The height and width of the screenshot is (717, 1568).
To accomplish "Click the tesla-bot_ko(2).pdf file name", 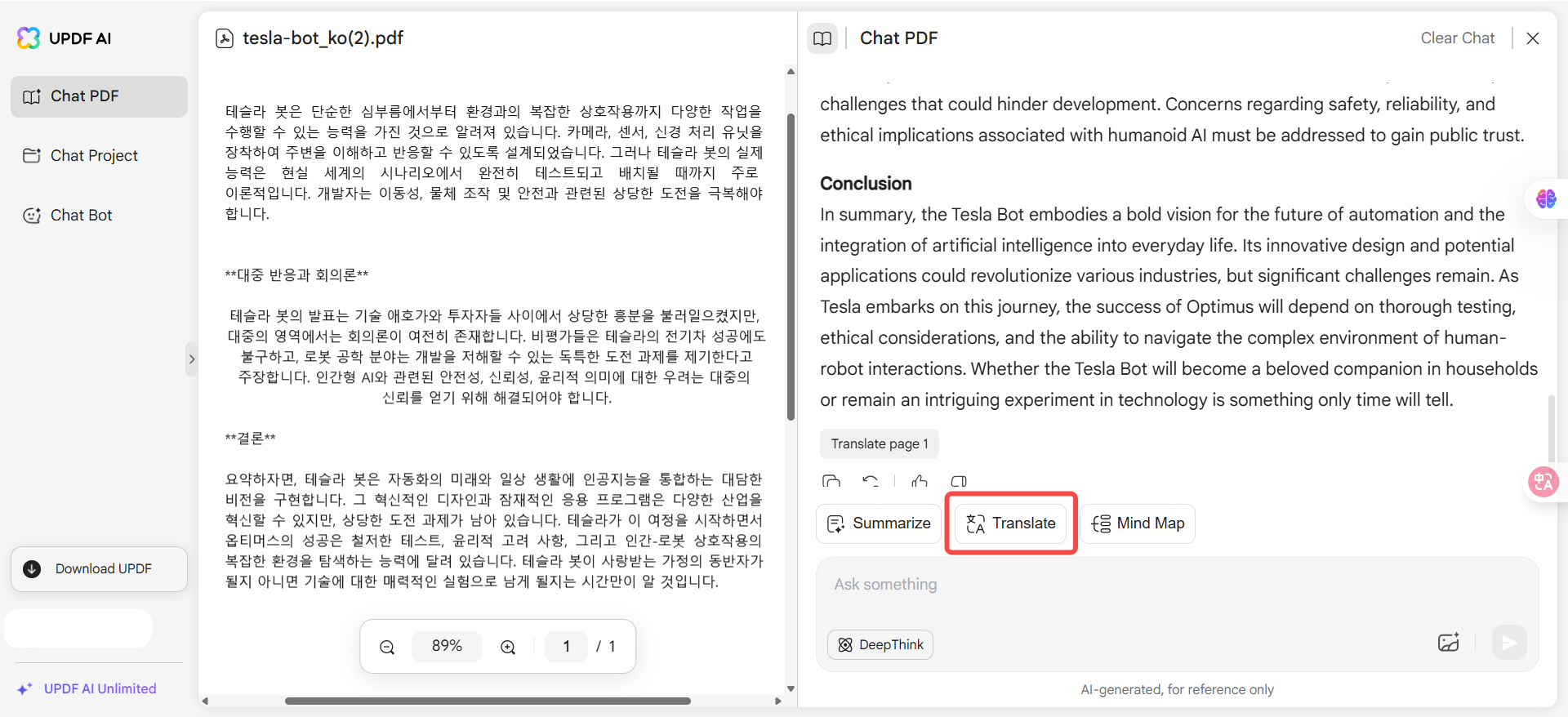I will pyautogui.click(x=323, y=38).
